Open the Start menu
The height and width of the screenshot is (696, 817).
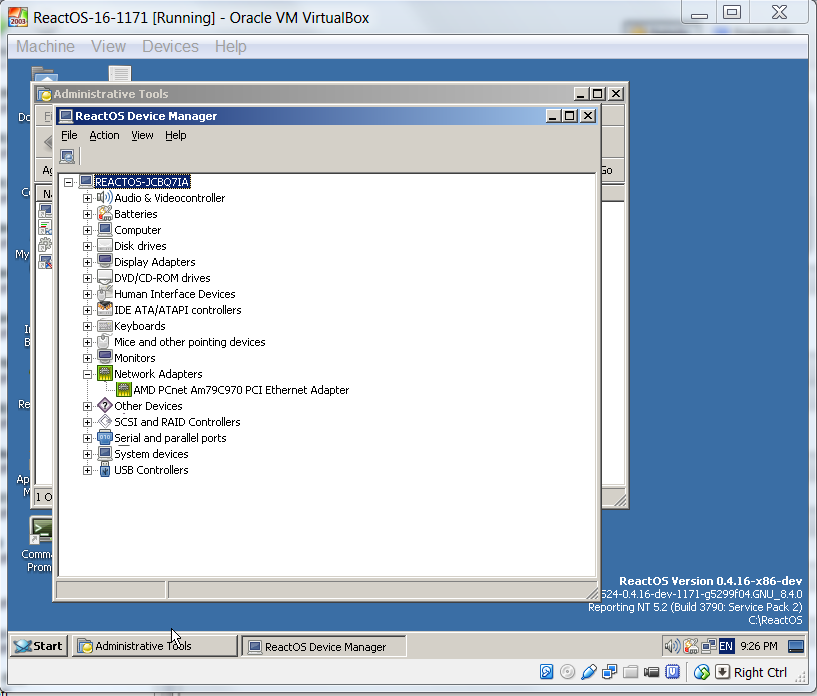point(39,646)
